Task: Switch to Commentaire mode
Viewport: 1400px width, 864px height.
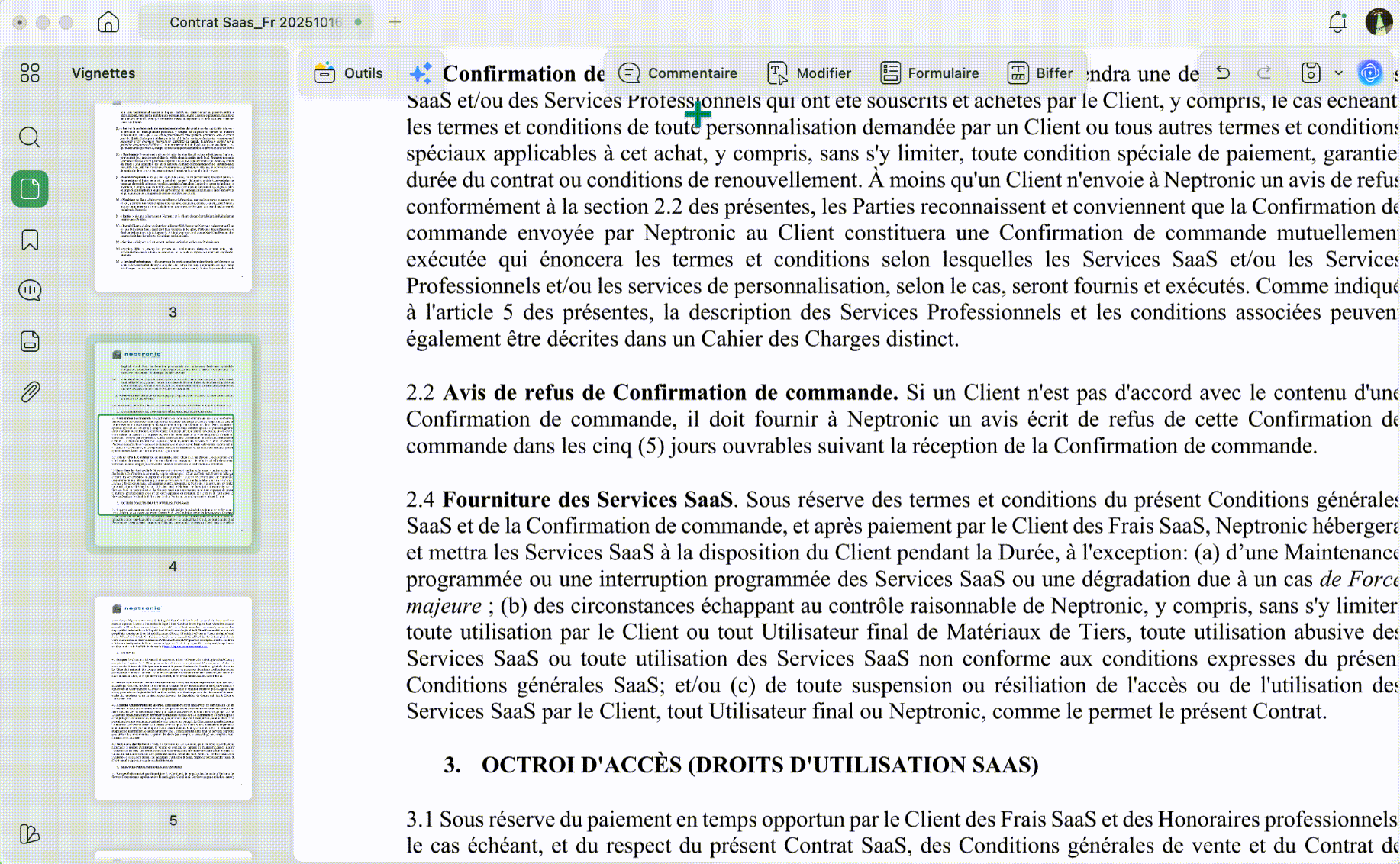Action: coord(678,73)
